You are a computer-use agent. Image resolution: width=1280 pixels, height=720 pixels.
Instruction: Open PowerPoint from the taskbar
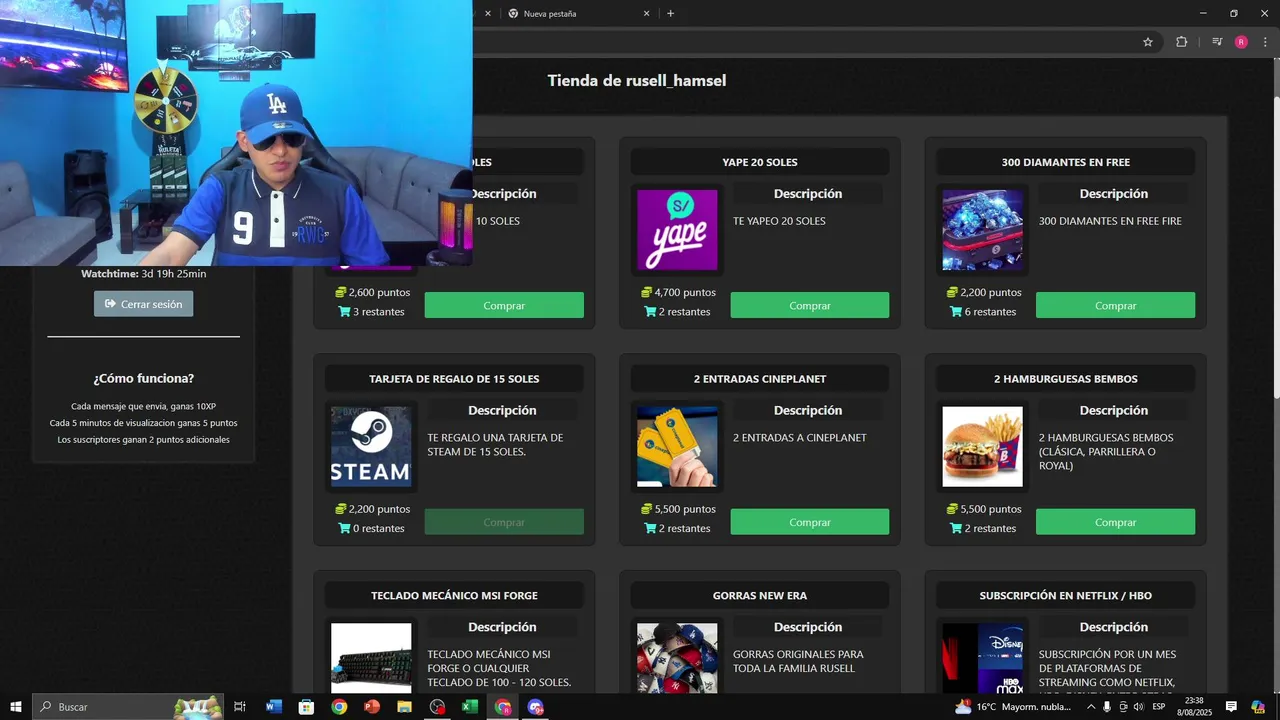(x=372, y=707)
